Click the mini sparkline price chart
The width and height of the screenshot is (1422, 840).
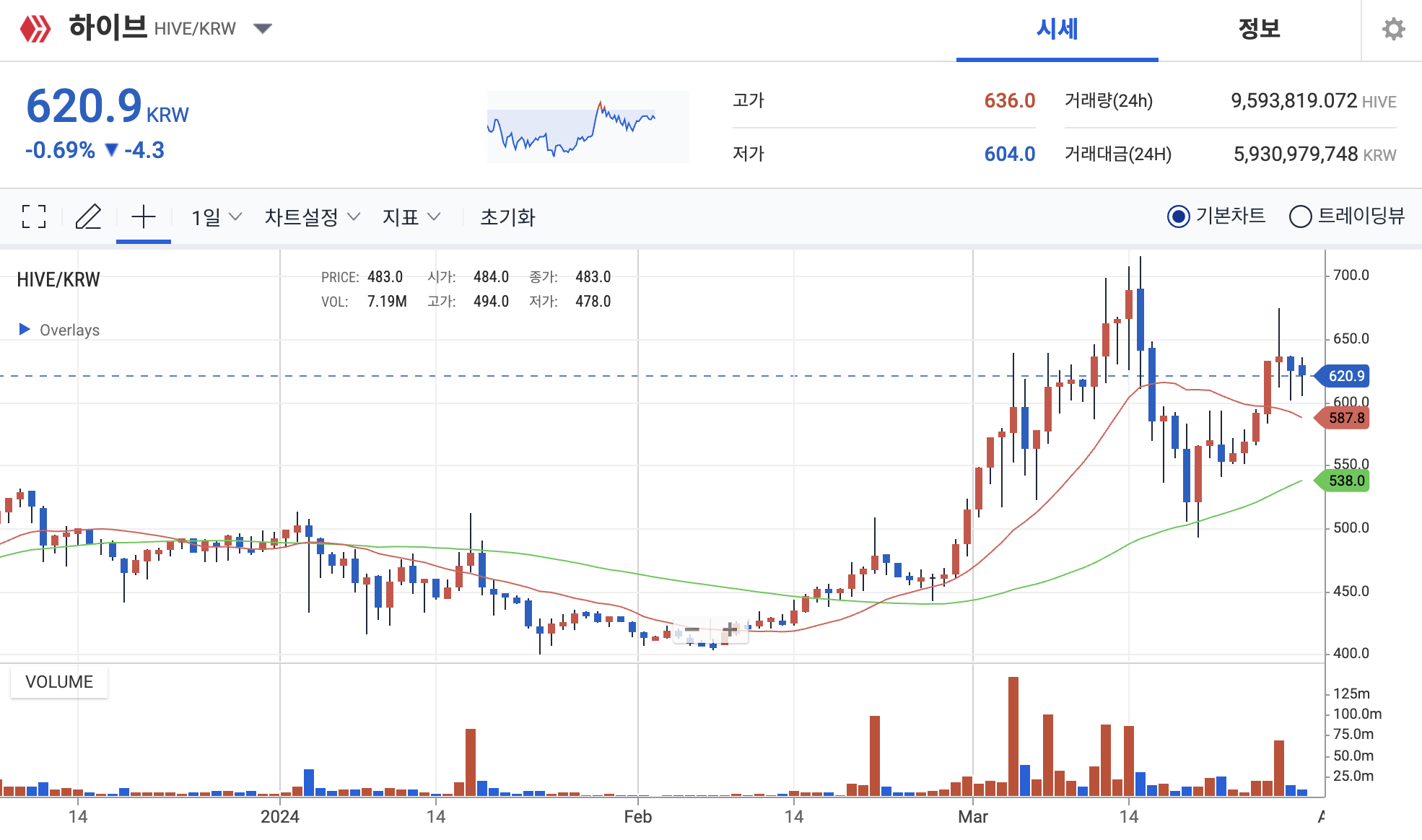pos(588,127)
